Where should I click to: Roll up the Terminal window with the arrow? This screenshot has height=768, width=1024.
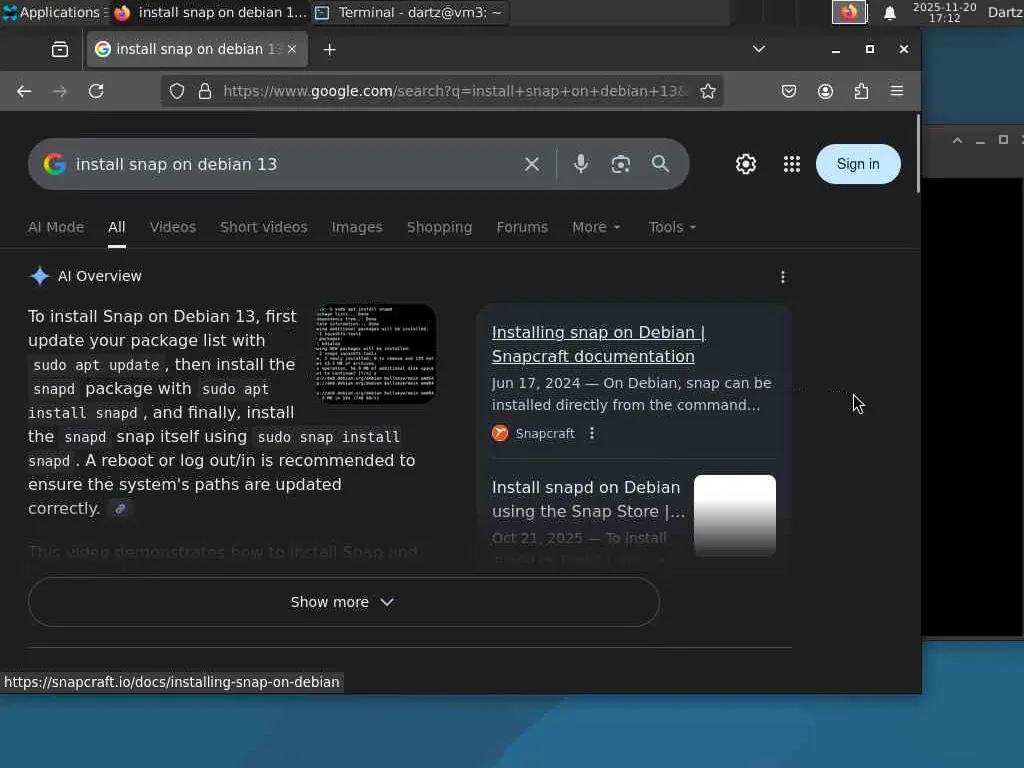point(957,140)
